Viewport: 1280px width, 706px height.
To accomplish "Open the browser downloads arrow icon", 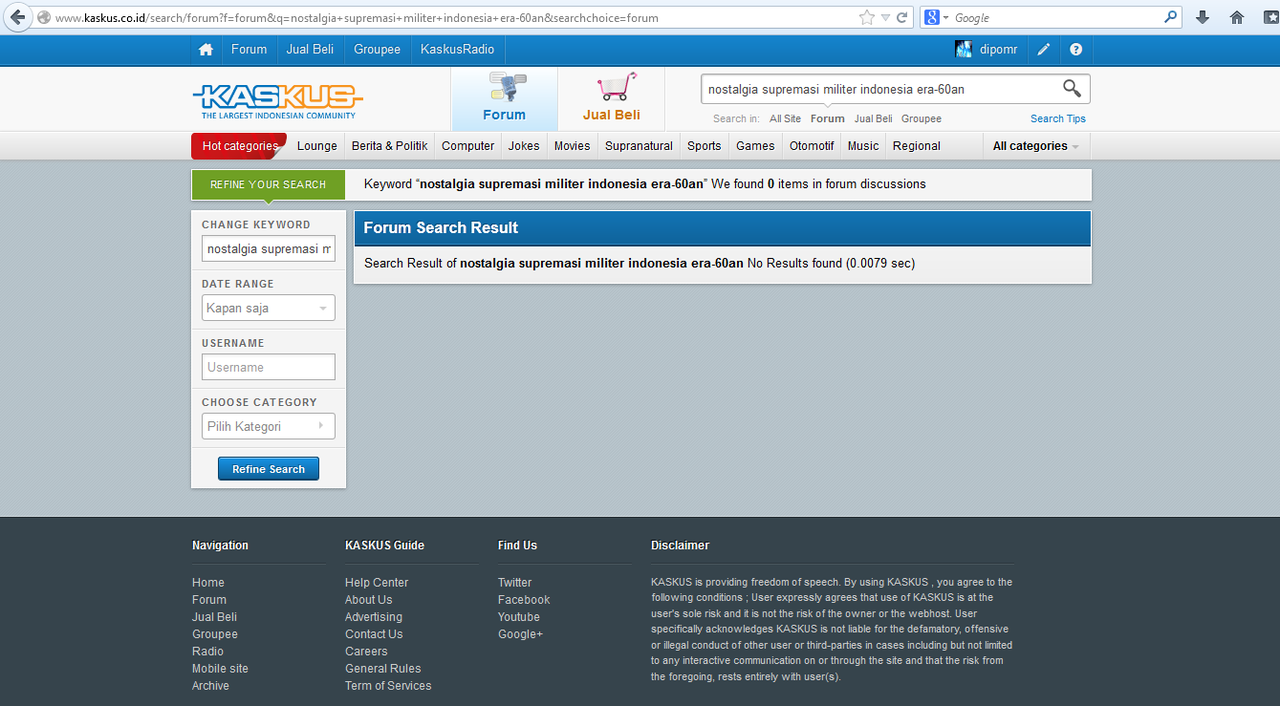I will click(x=1203, y=17).
